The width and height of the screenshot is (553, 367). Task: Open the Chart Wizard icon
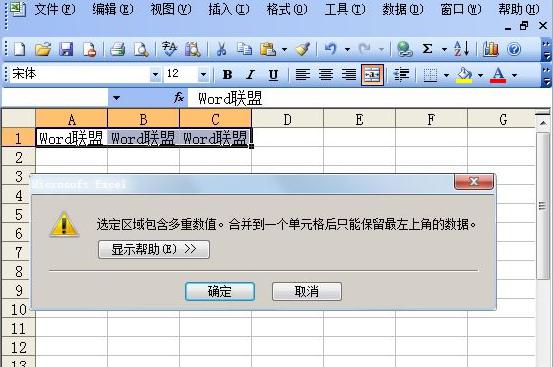pyautogui.click(x=491, y=49)
